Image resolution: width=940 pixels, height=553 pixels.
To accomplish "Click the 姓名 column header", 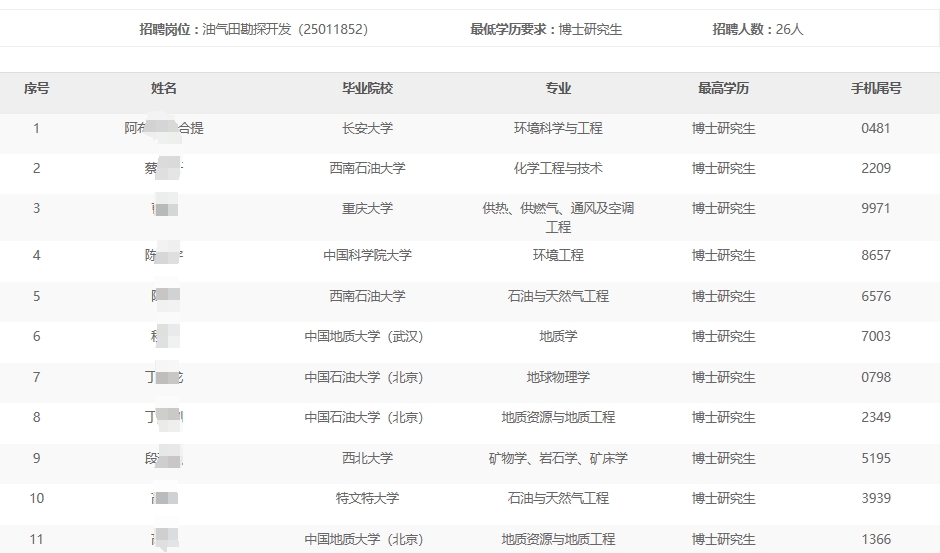I will pyautogui.click(x=164, y=88).
